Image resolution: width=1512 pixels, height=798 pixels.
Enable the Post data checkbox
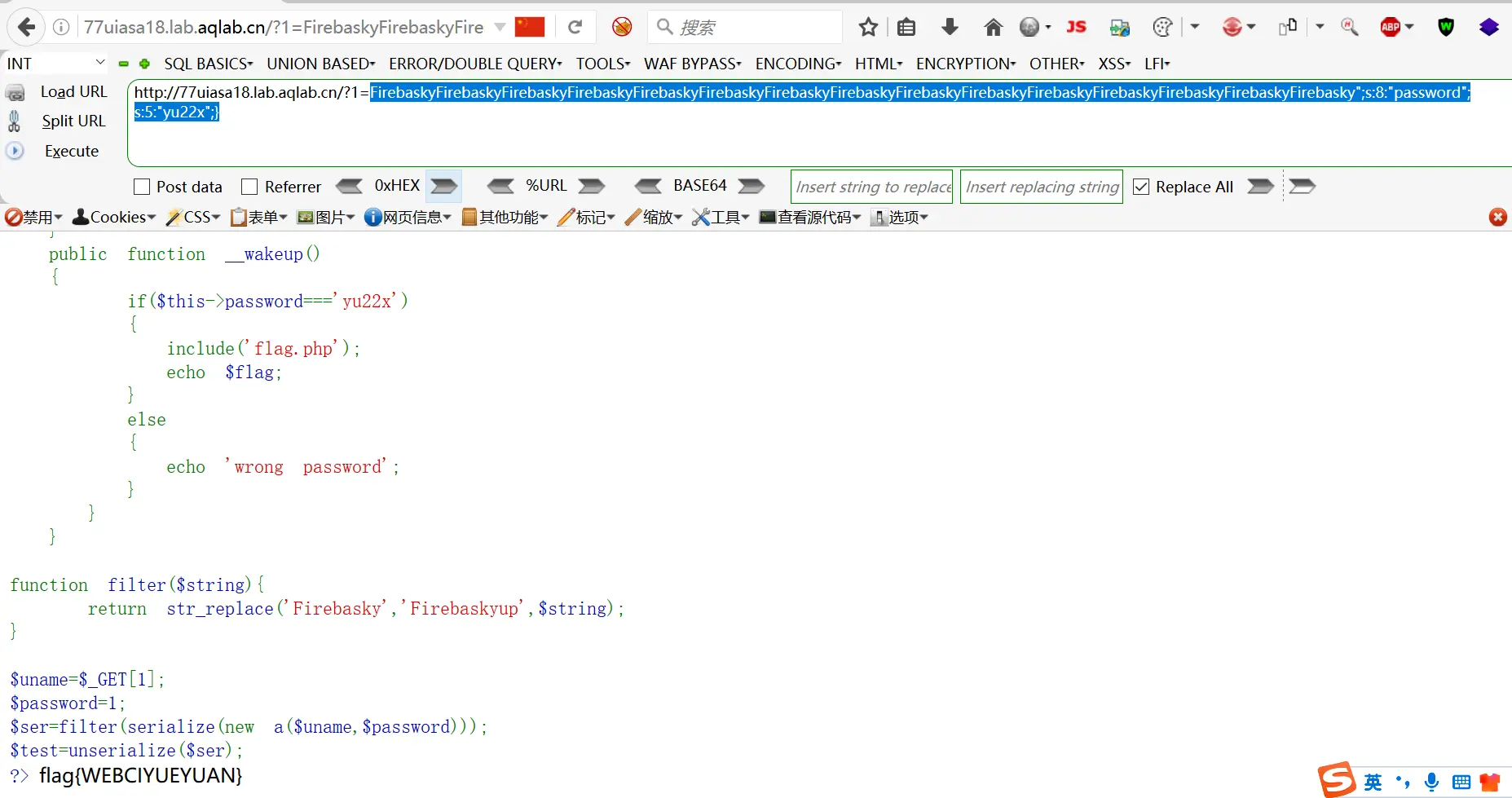click(142, 187)
